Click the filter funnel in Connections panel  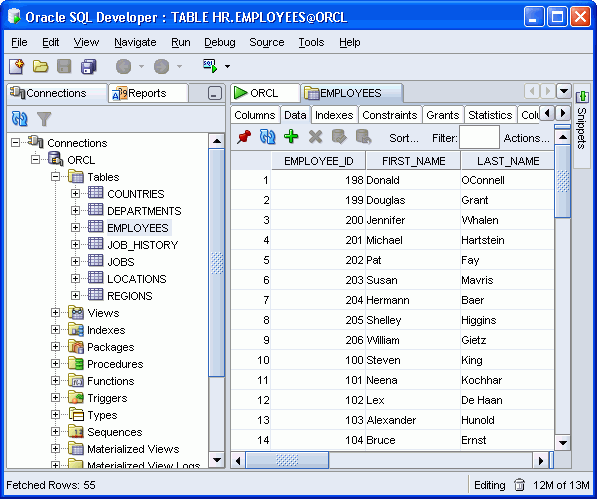[x=44, y=119]
